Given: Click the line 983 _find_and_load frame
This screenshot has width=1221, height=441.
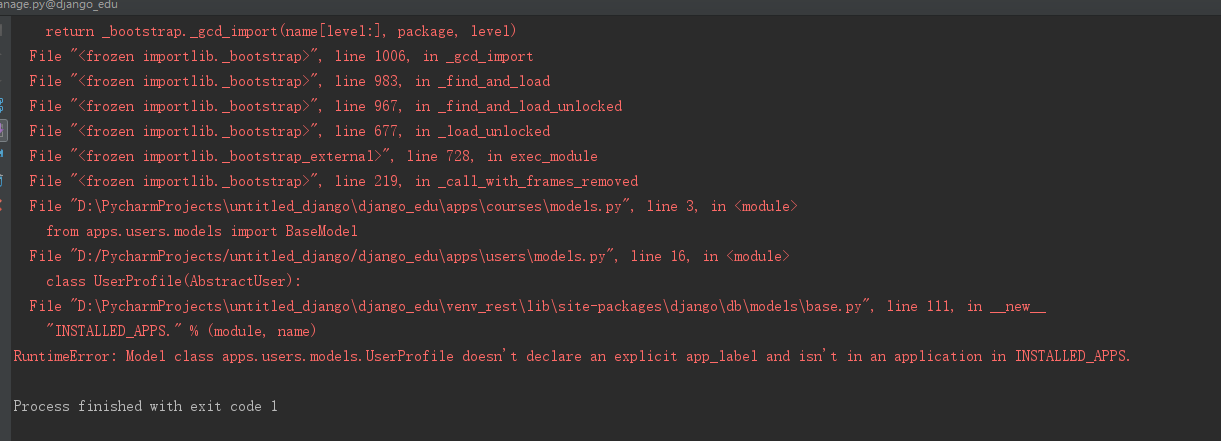Looking at the screenshot, I should (289, 81).
